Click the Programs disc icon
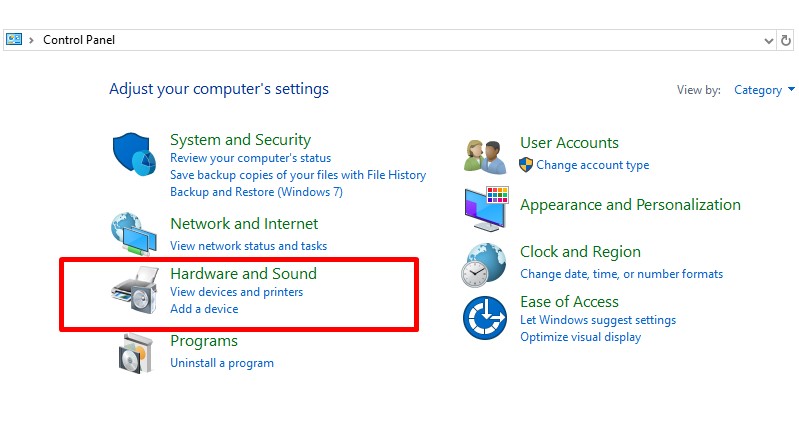Screen dimensions: 799x437 tap(136, 353)
